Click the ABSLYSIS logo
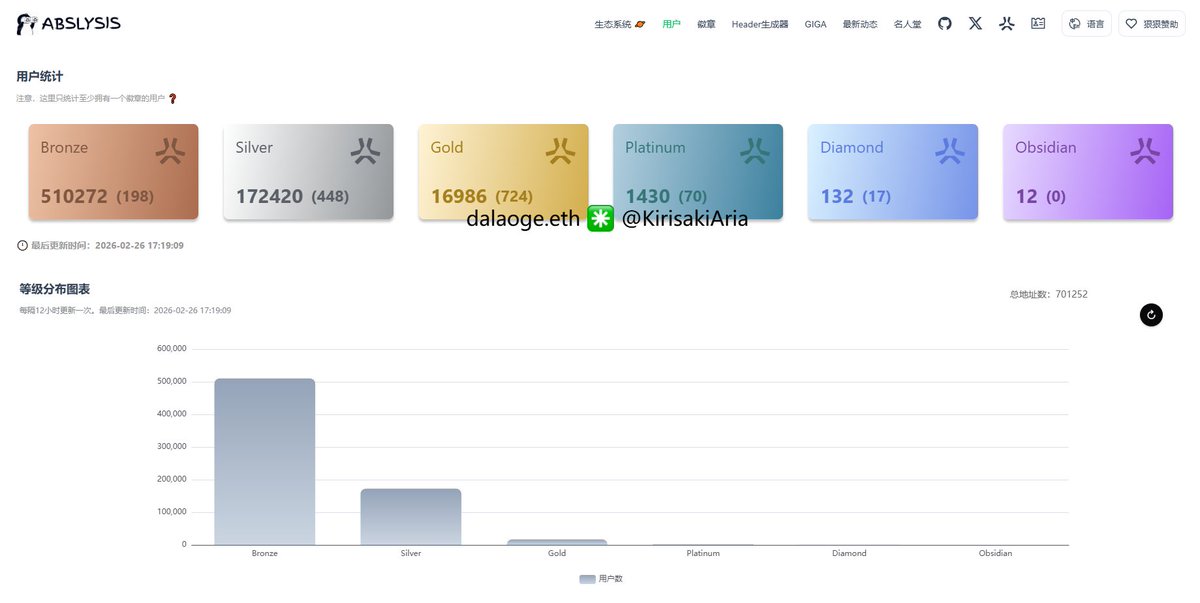Viewport: 1200px width, 603px height. click(67, 23)
